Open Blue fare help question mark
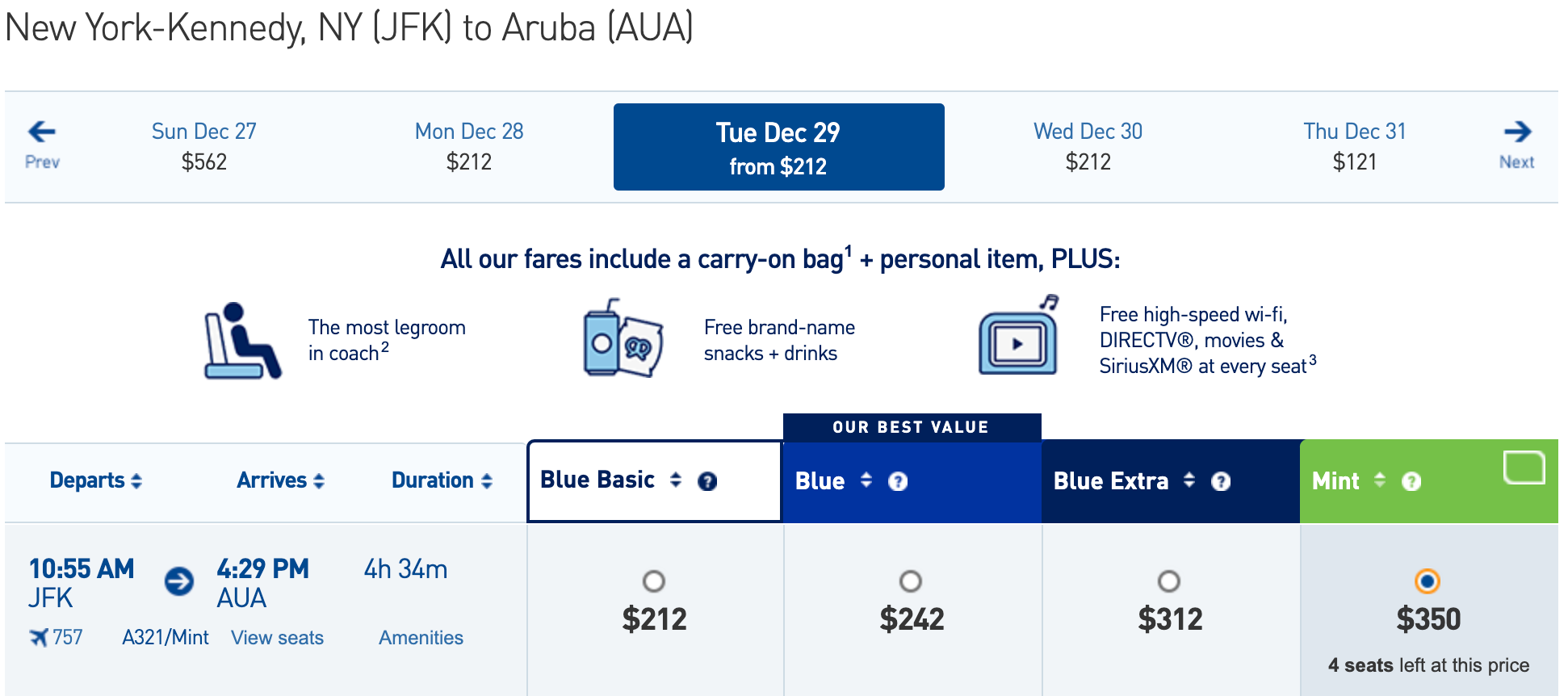 pos(898,481)
